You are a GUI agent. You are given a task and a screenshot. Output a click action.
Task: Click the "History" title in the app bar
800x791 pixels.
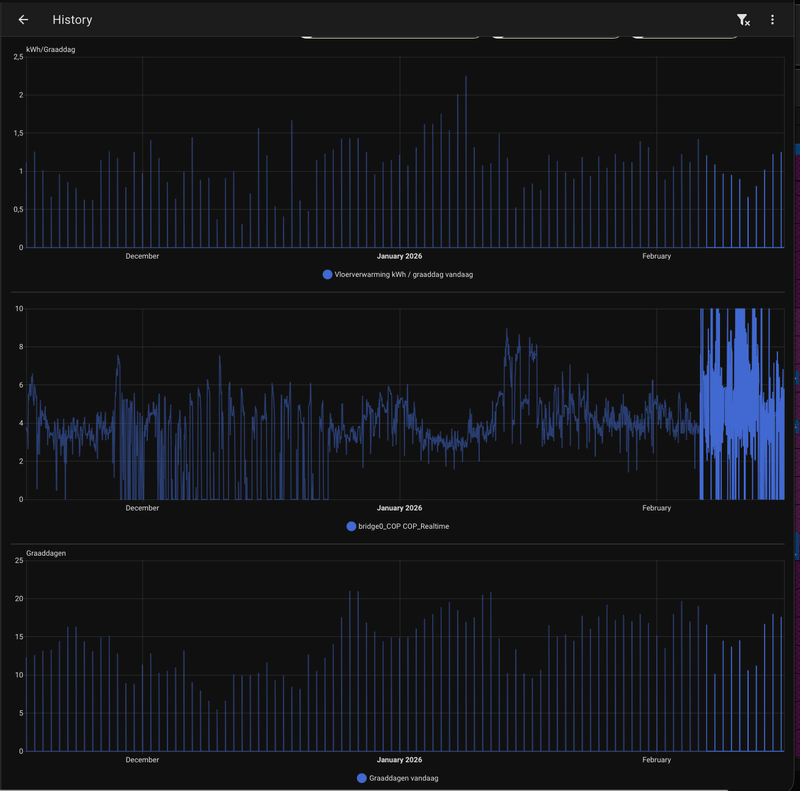click(72, 19)
